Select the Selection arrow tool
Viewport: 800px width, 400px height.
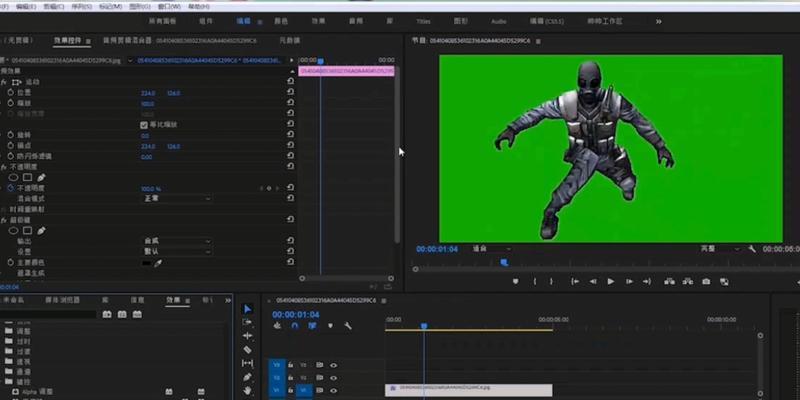(x=247, y=309)
